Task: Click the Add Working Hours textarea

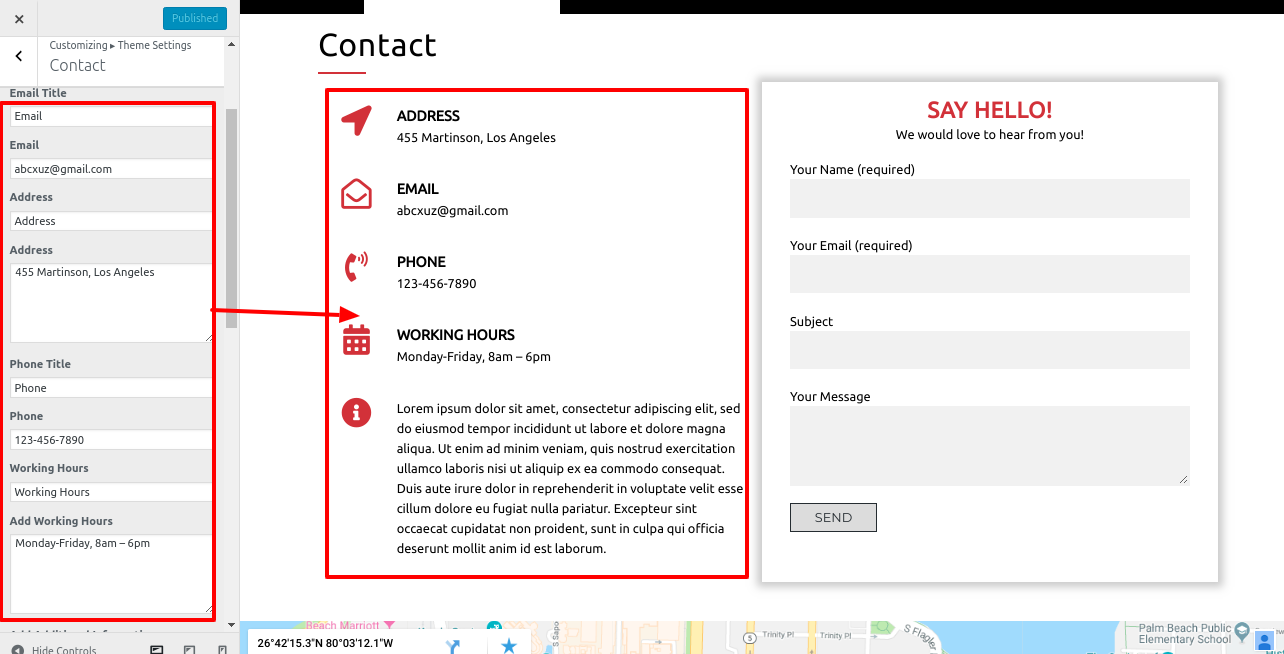Action: [111, 573]
